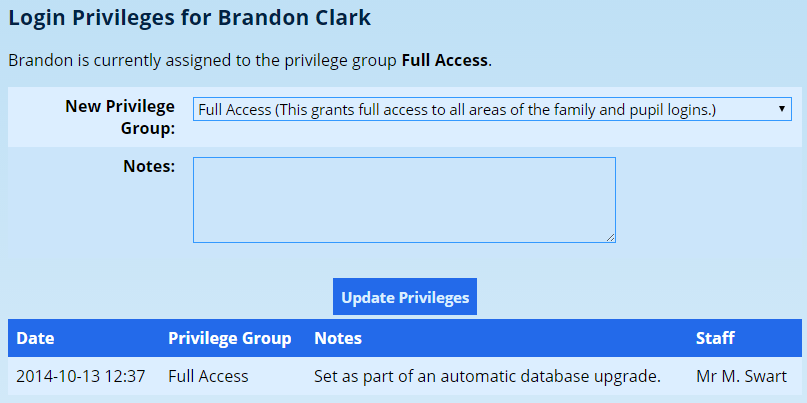This screenshot has height=403, width=807.
Task: Click the Privilege Group column header
Action: coord(229,338)
